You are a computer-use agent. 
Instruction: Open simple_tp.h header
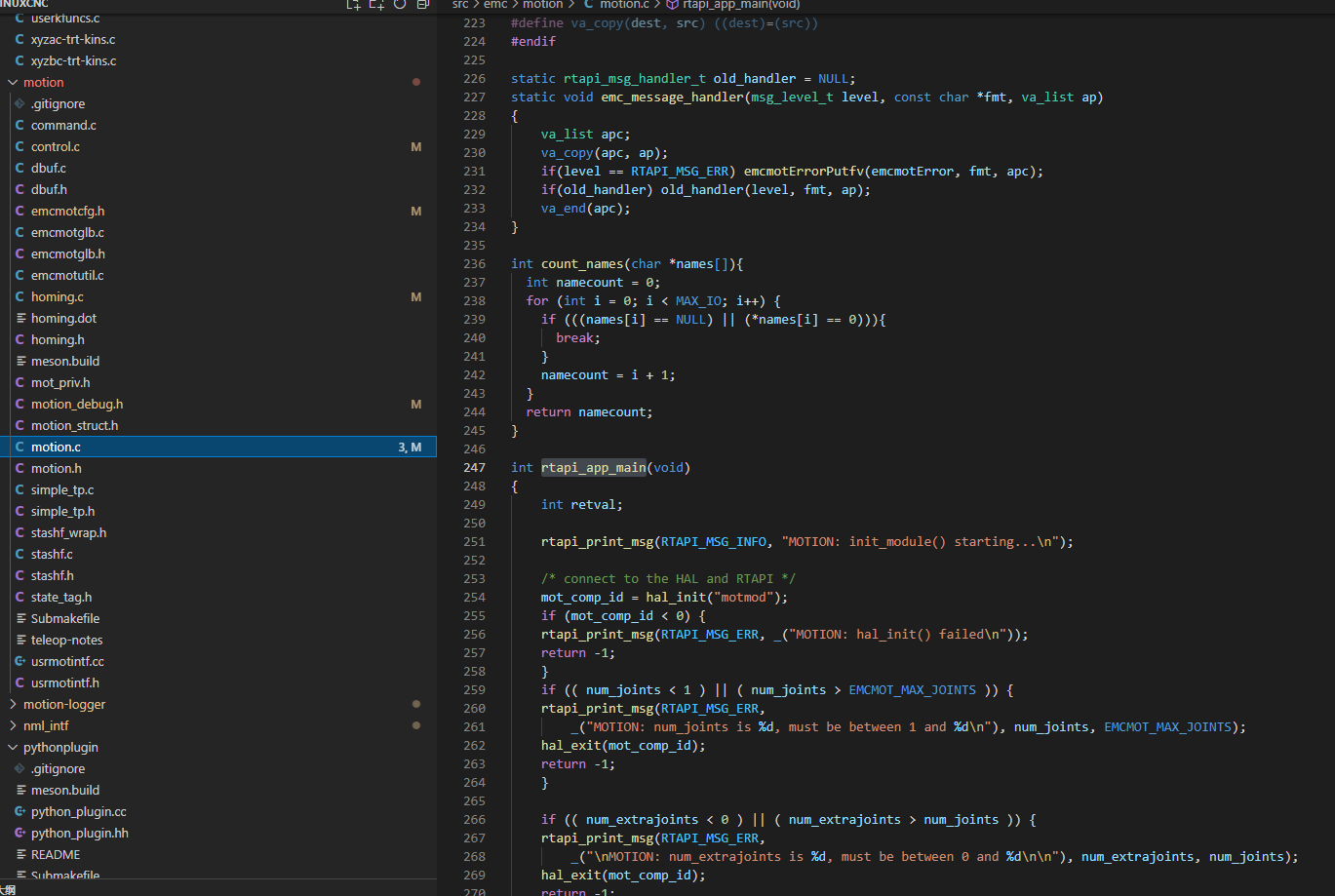218,511
